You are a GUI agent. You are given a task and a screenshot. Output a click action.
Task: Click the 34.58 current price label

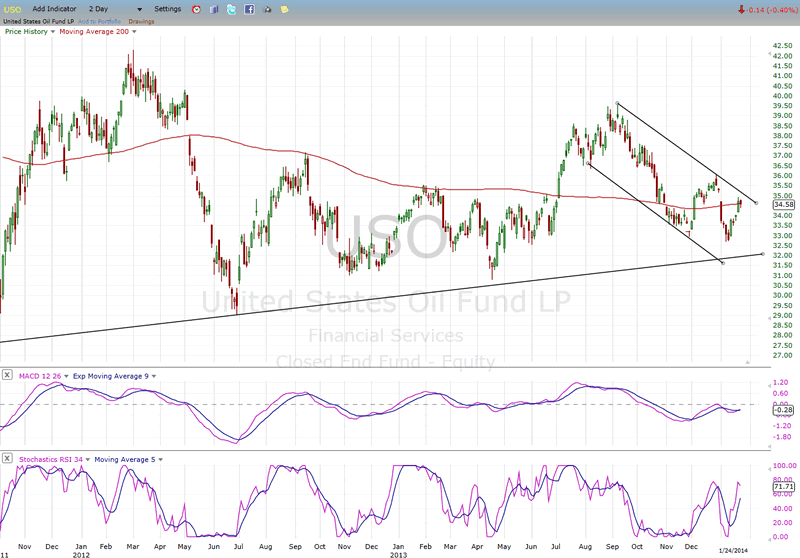784,205
